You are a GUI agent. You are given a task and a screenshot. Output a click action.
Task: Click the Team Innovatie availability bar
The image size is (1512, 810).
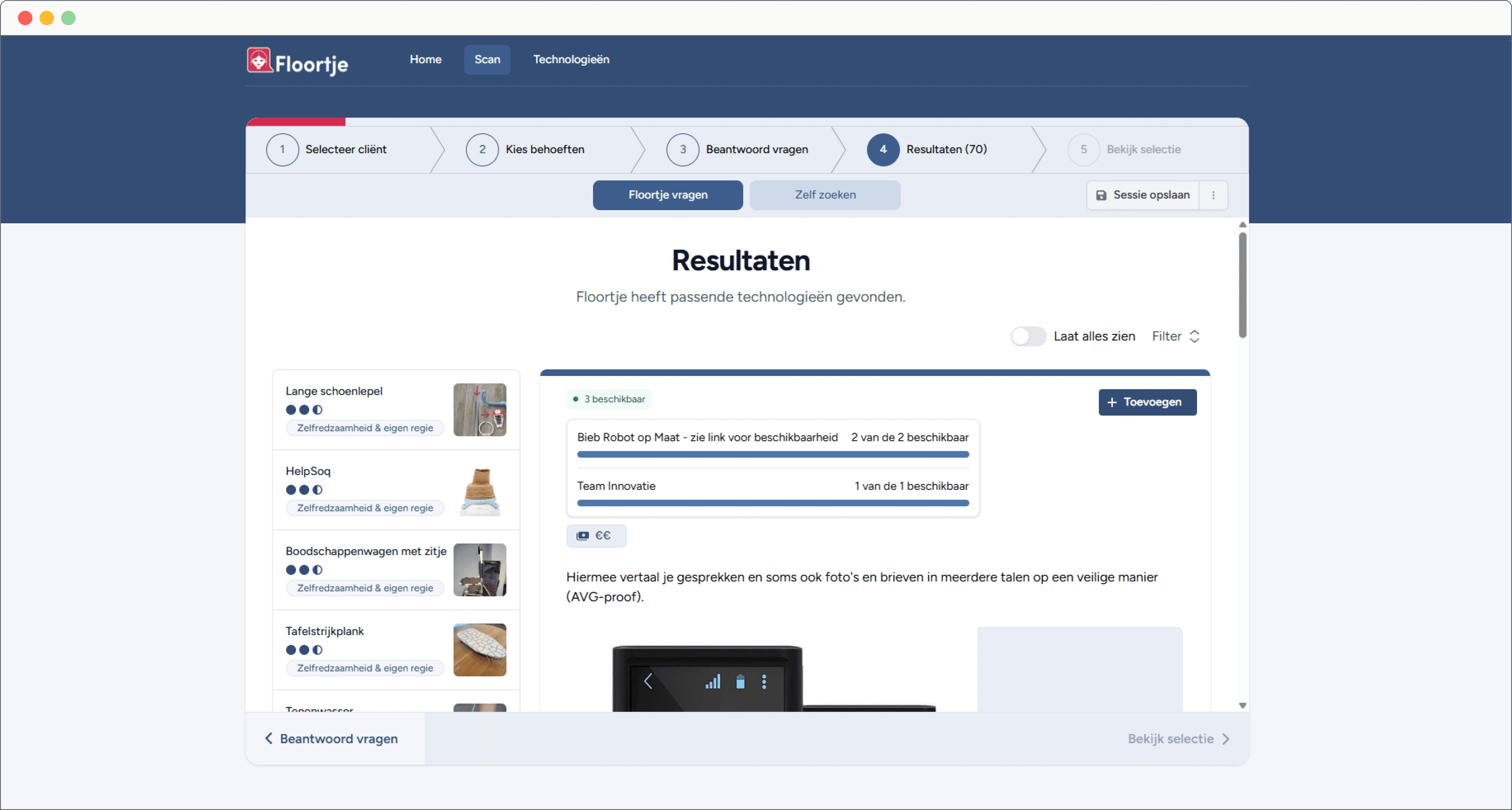(x=773, y=503)
